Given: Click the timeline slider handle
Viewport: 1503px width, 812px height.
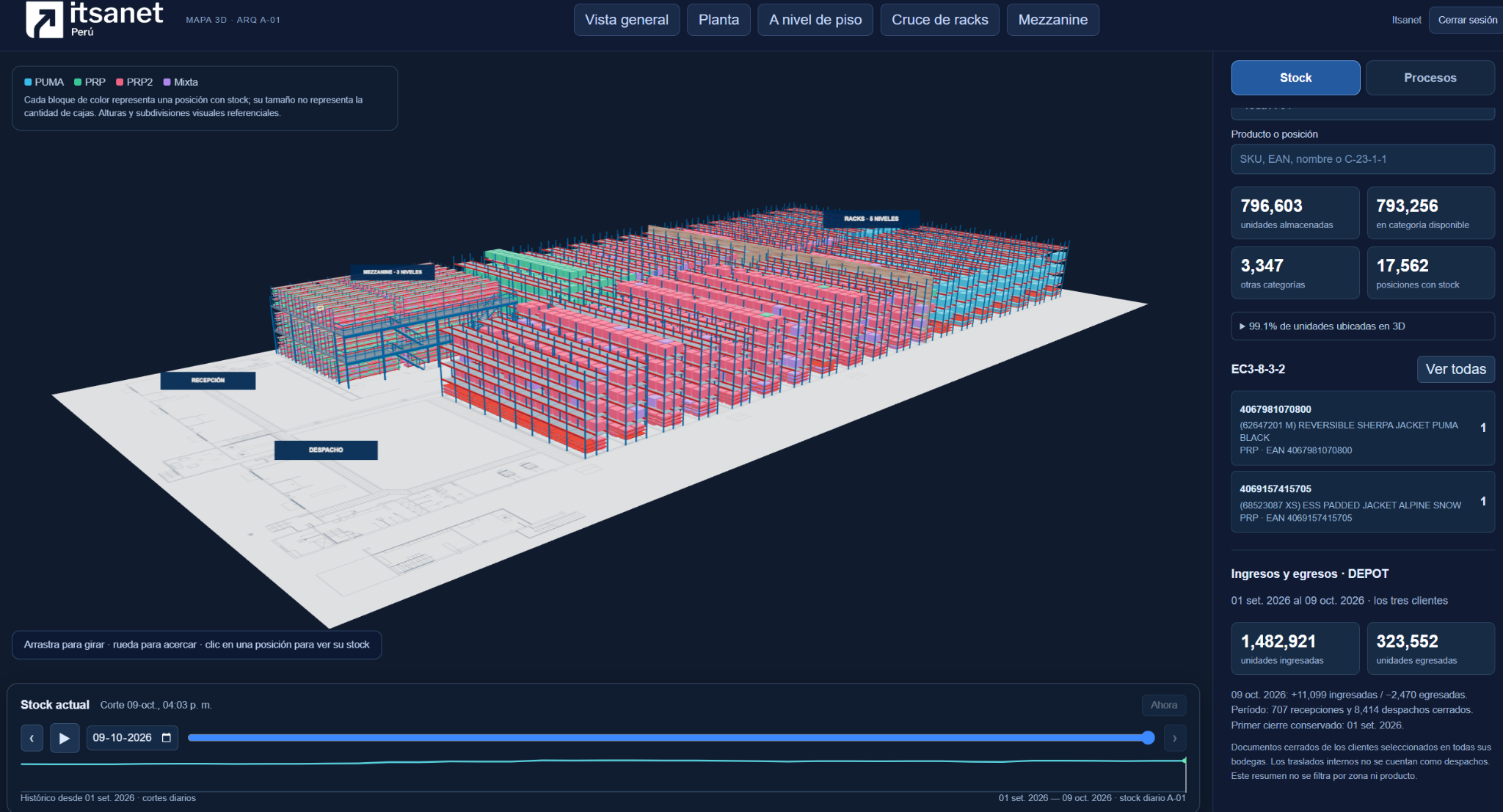Looking at the screenshot, I should pos(1149,738).
